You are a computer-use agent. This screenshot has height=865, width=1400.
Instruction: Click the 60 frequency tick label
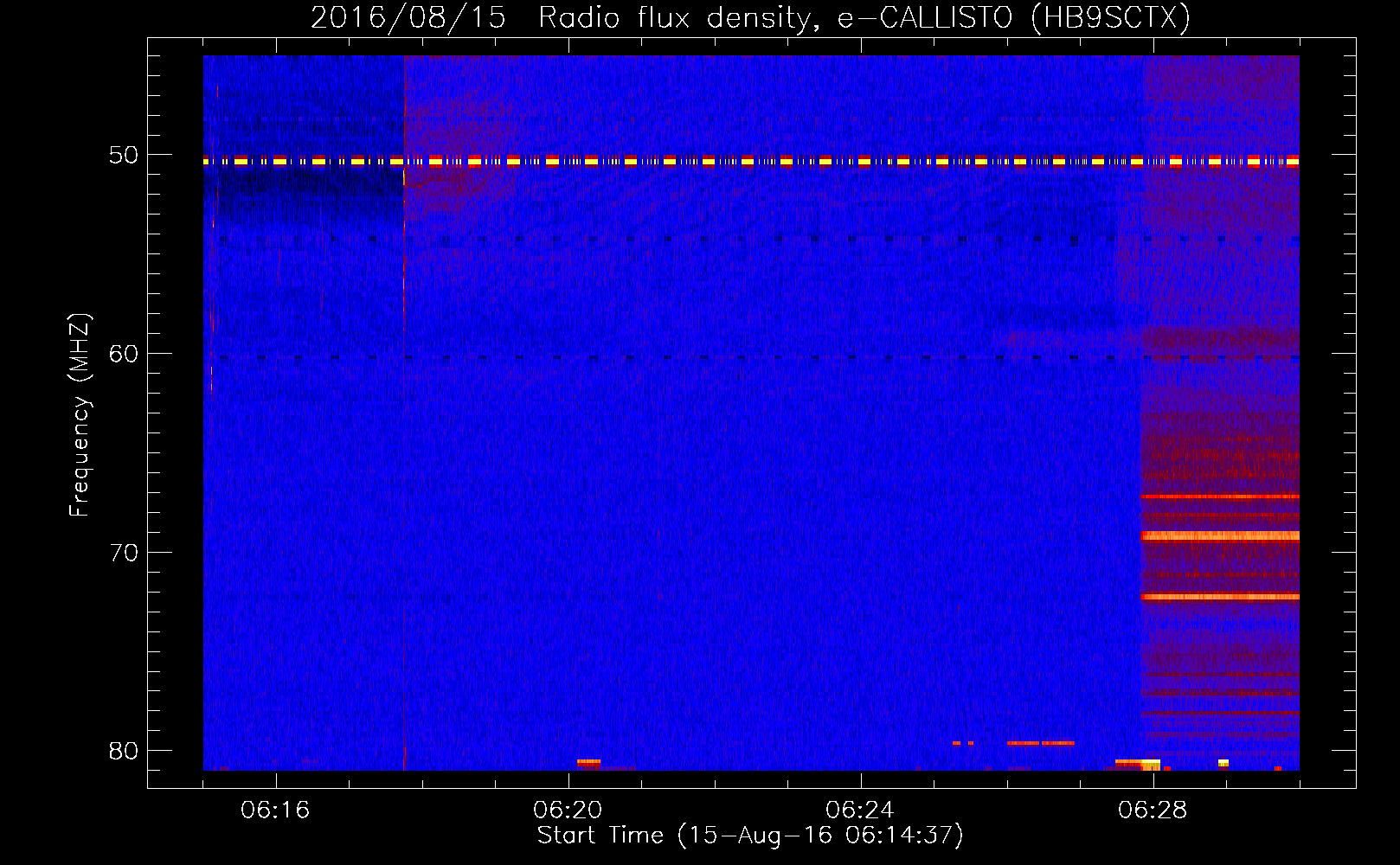(x=123, y=353)
